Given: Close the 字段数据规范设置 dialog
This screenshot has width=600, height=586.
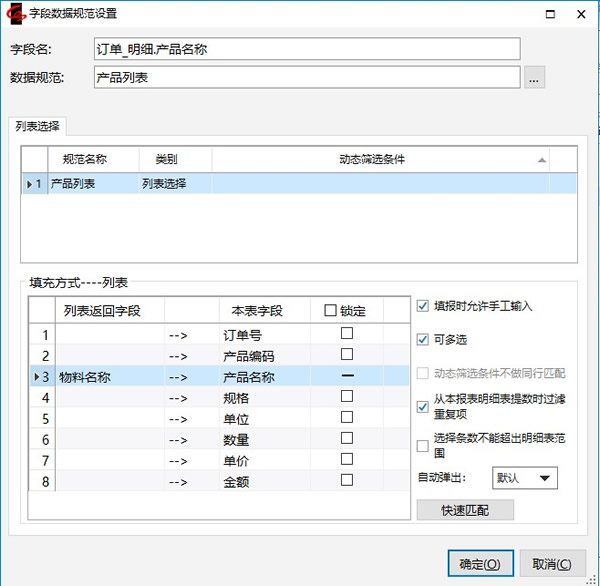Looking at the screenshot, I should pos(581,14).
